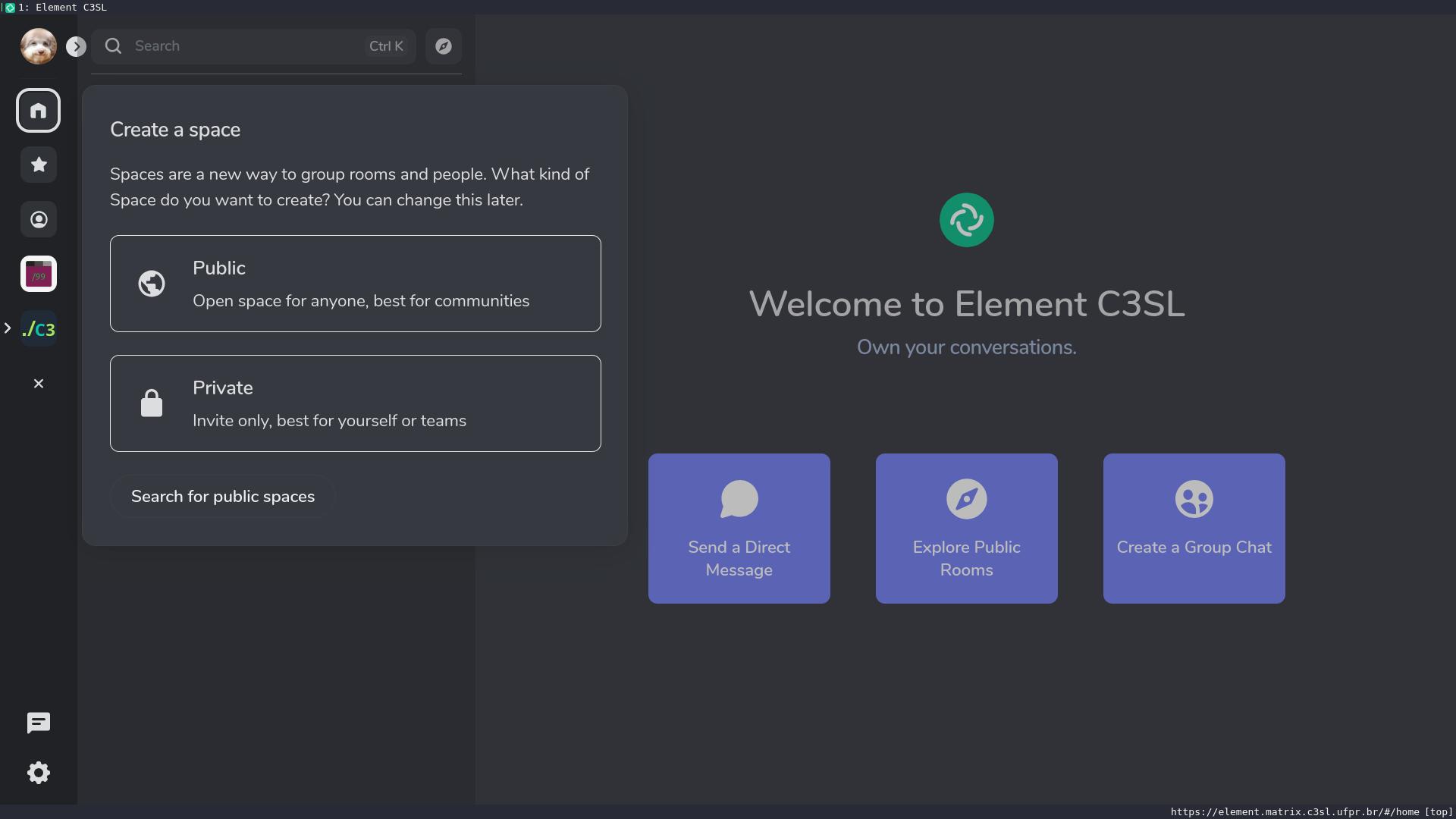Click the user profile avatar
The image size is (1456, 819).
click(38, 46)
